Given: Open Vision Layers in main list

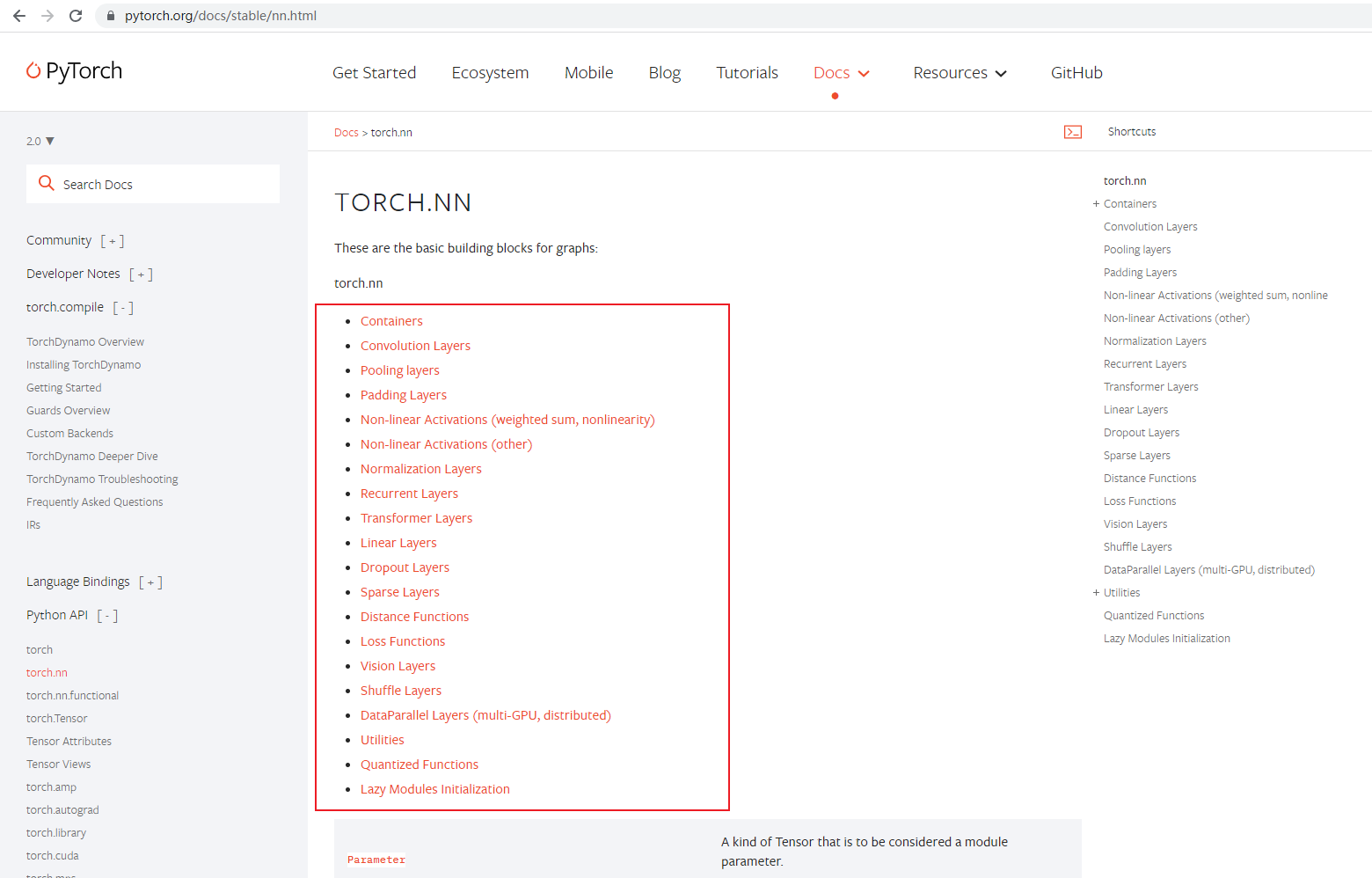Looking at the screenshot, I should [398, 666].
